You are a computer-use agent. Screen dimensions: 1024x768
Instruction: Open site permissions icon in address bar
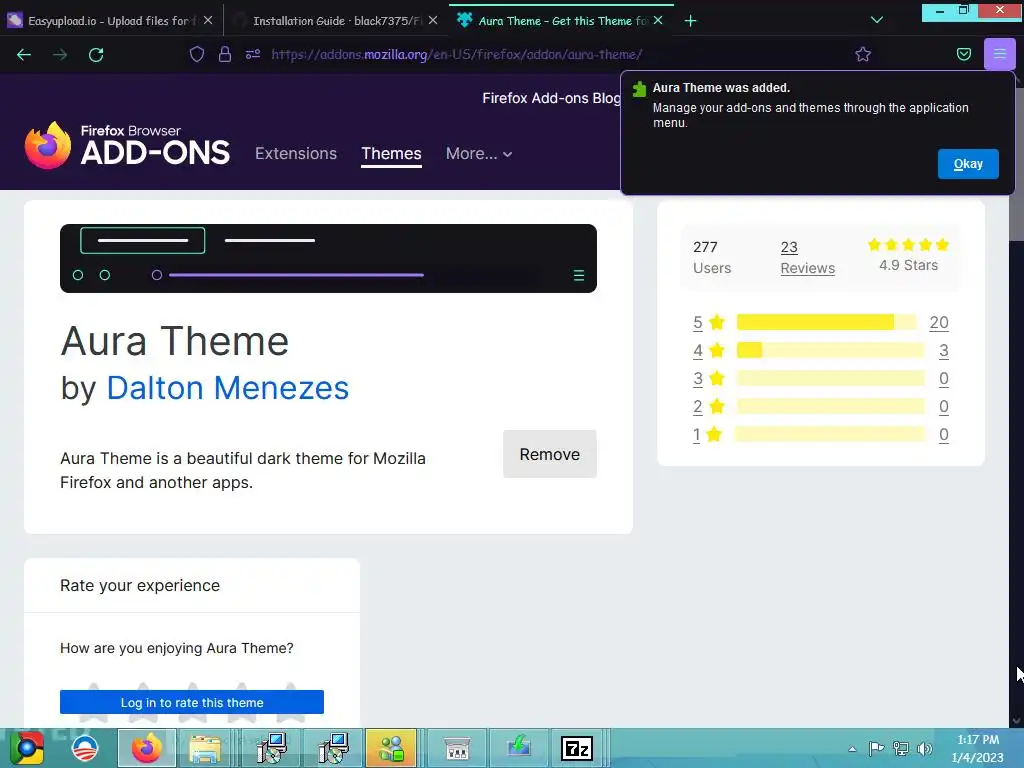tap(253, 54)
